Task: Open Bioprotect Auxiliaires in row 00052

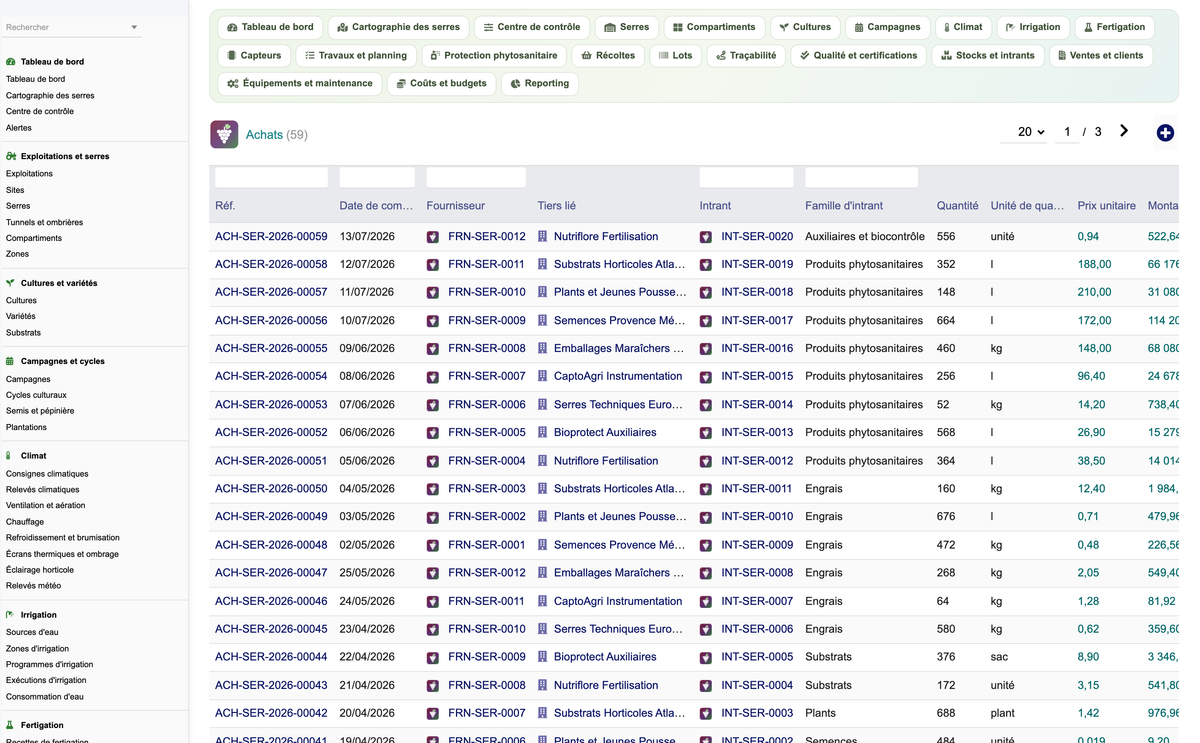Action: click(x=605, y=433)
